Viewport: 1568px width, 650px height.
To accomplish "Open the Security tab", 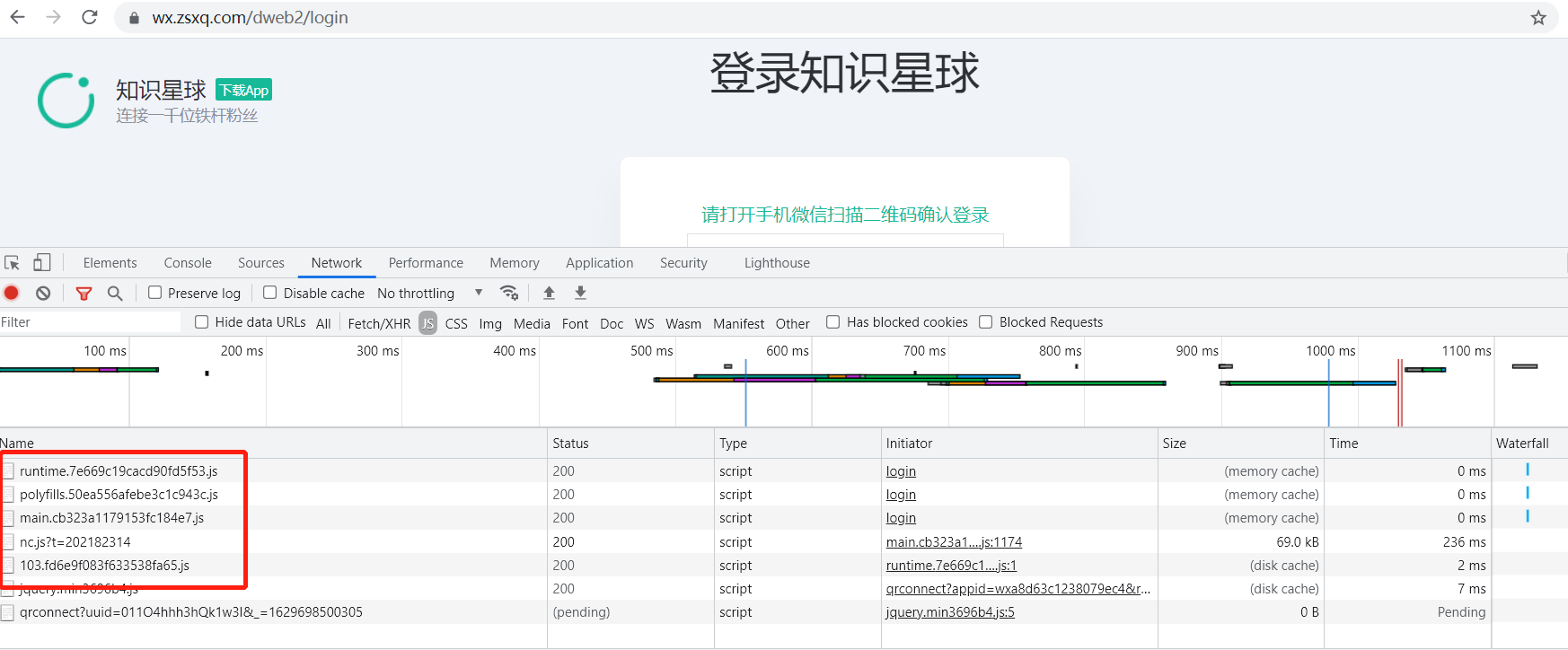I will [683, 263].
